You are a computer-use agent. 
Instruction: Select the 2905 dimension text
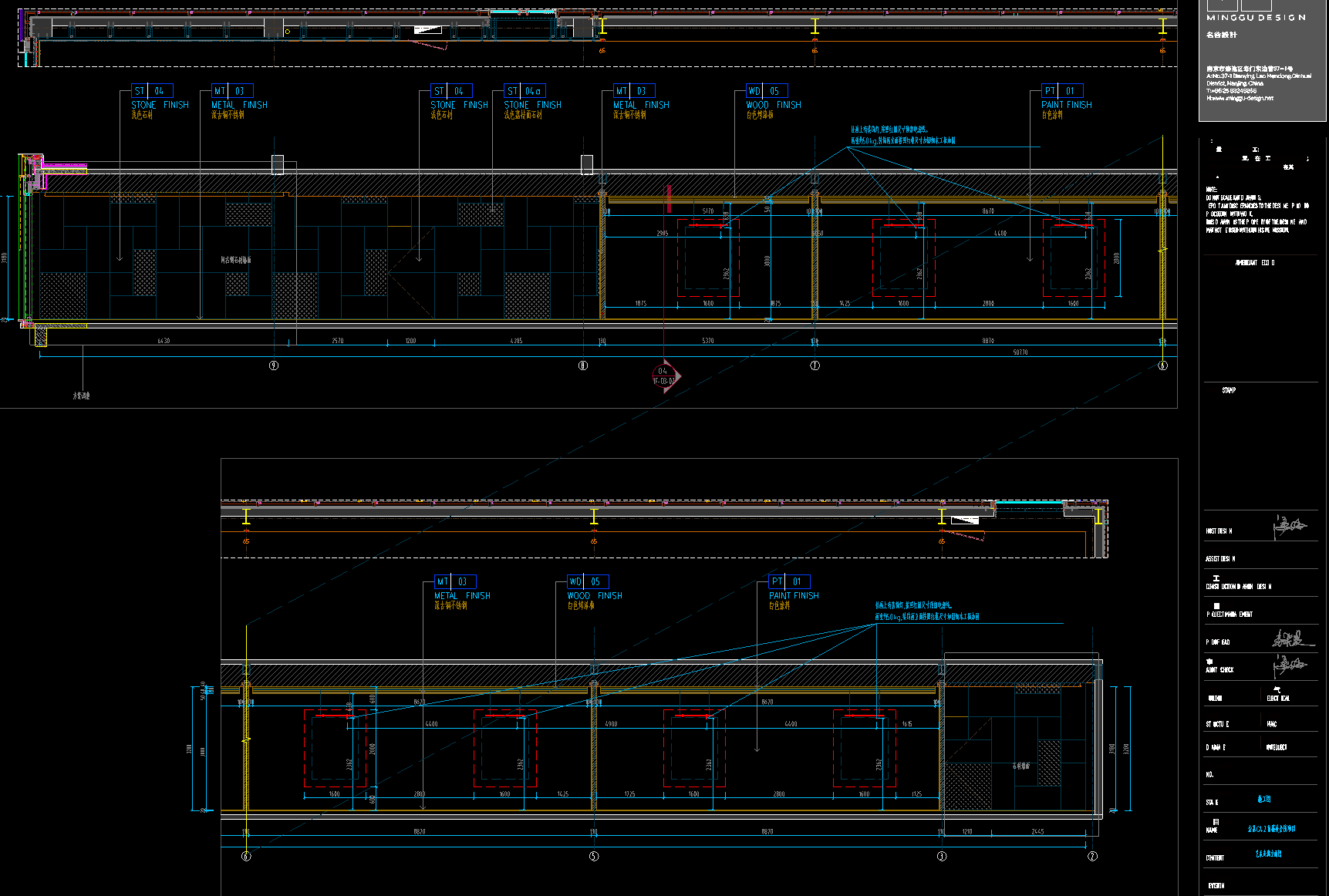[663, 234]
